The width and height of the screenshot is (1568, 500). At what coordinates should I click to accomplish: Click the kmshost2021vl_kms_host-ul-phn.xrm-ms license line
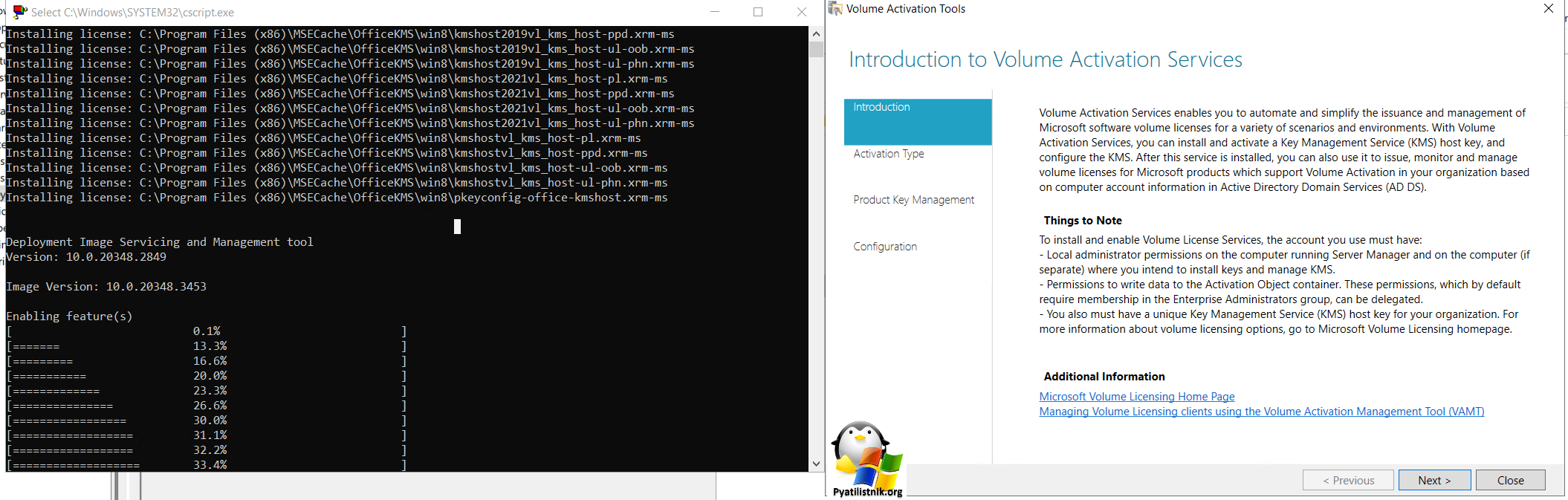point(350,123)
